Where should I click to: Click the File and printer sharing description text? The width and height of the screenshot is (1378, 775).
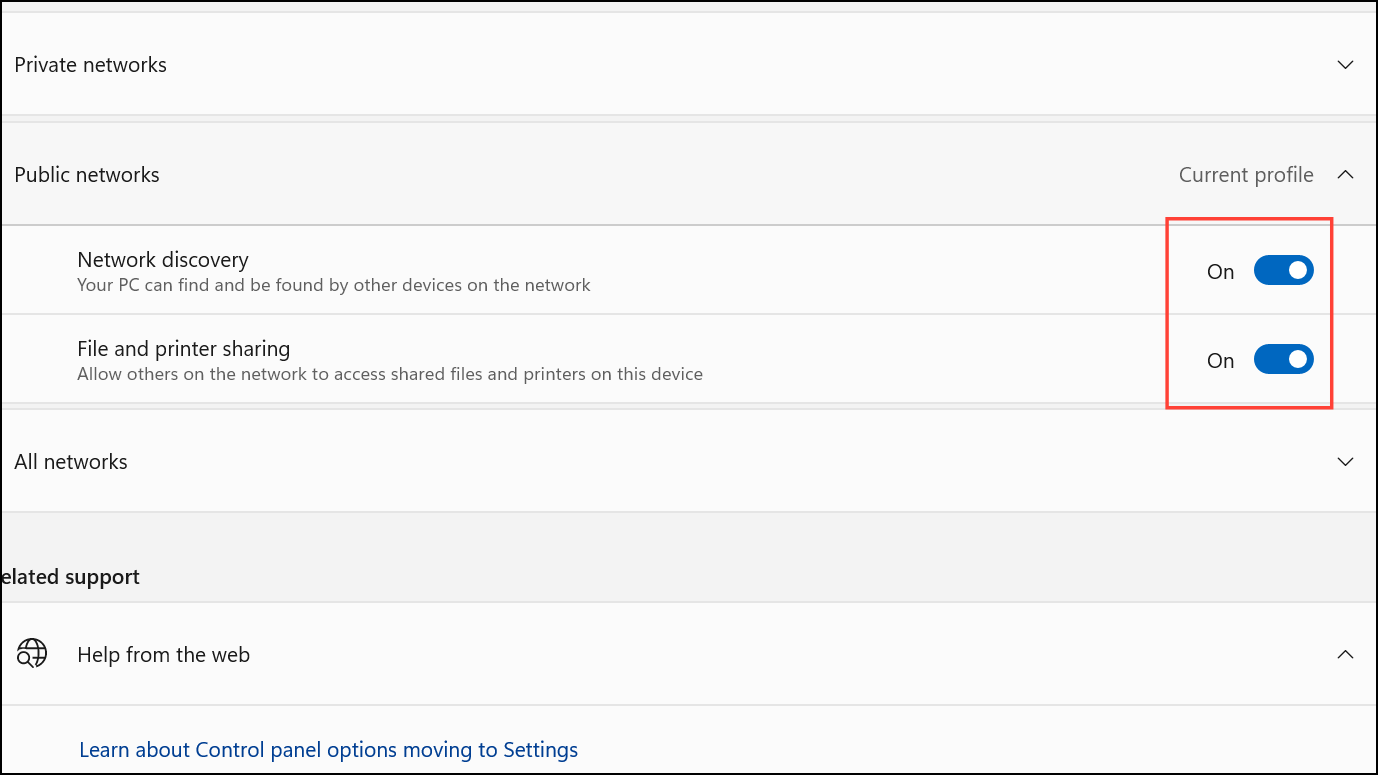(389, 374)
